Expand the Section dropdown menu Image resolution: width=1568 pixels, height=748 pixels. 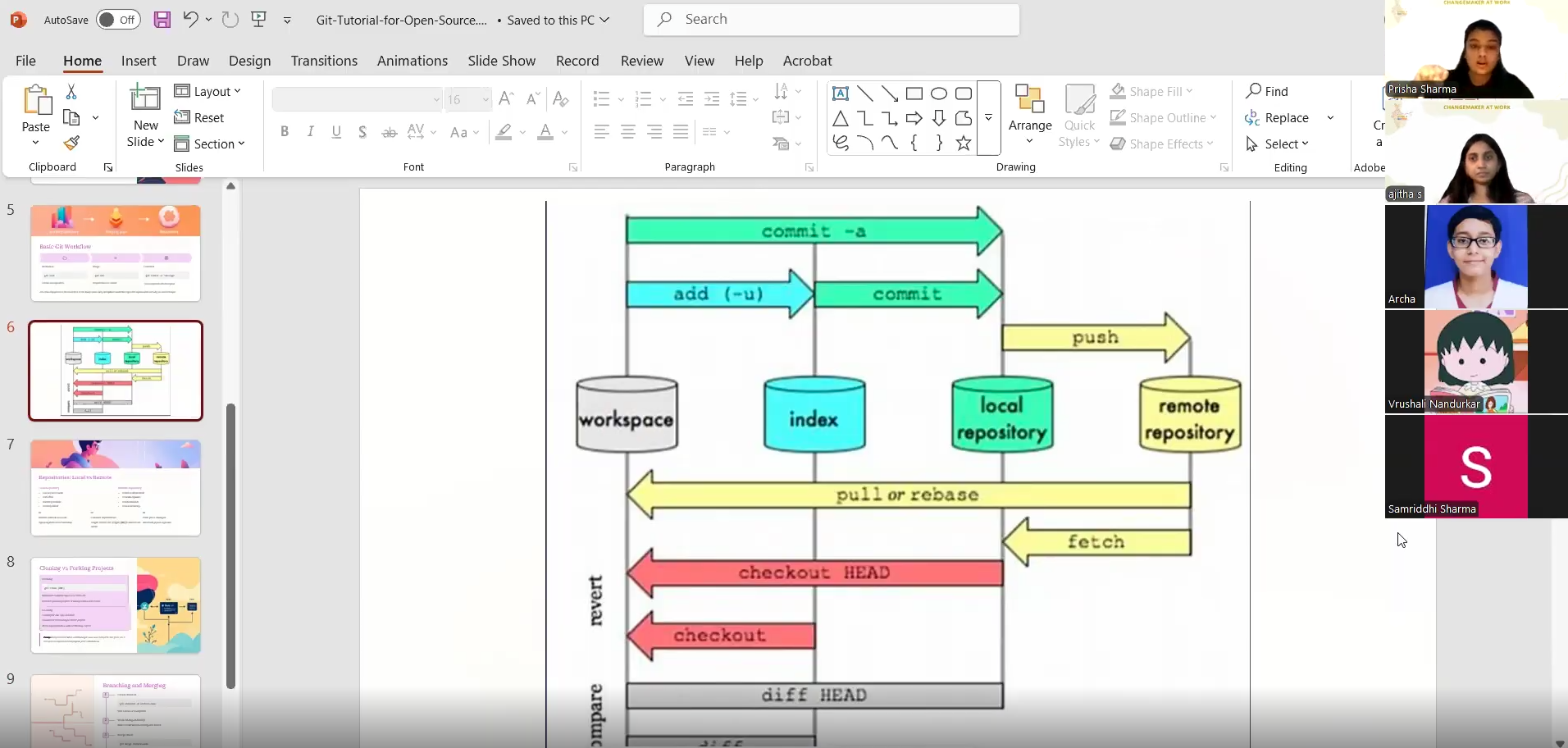tap(210, 144)
